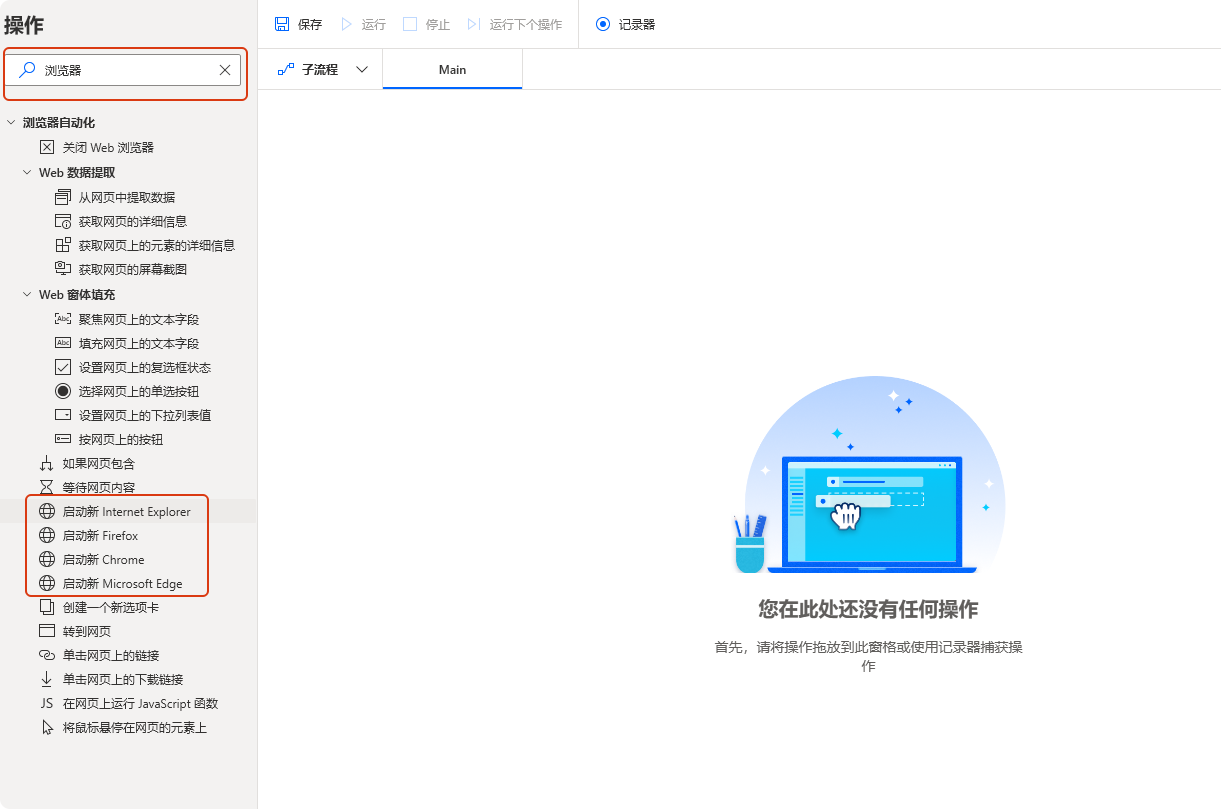Click the globe icon for 启动新 Firefox
This screenshot has height=809, width=1221.
tap(47, 535)
